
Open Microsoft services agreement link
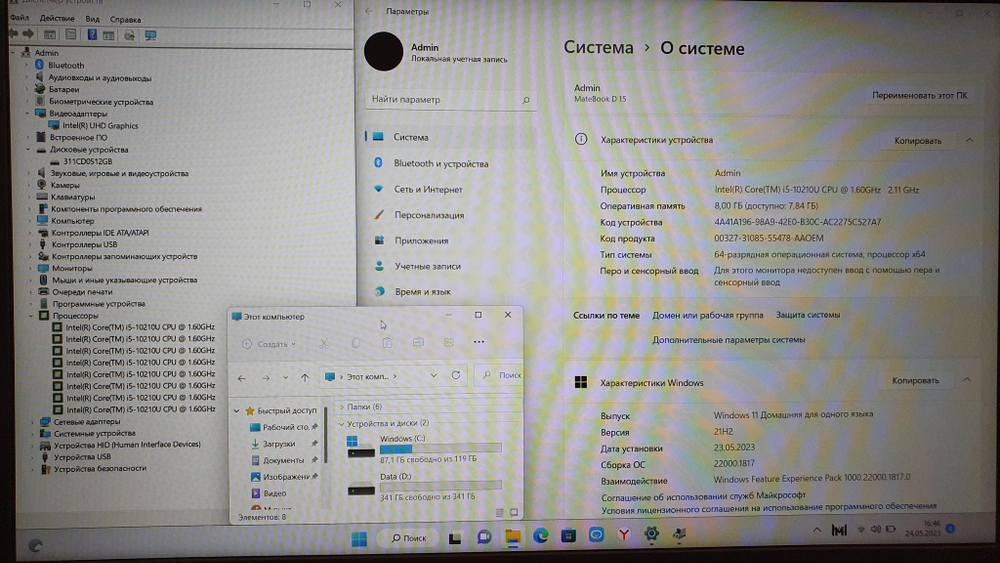[703, 495]
